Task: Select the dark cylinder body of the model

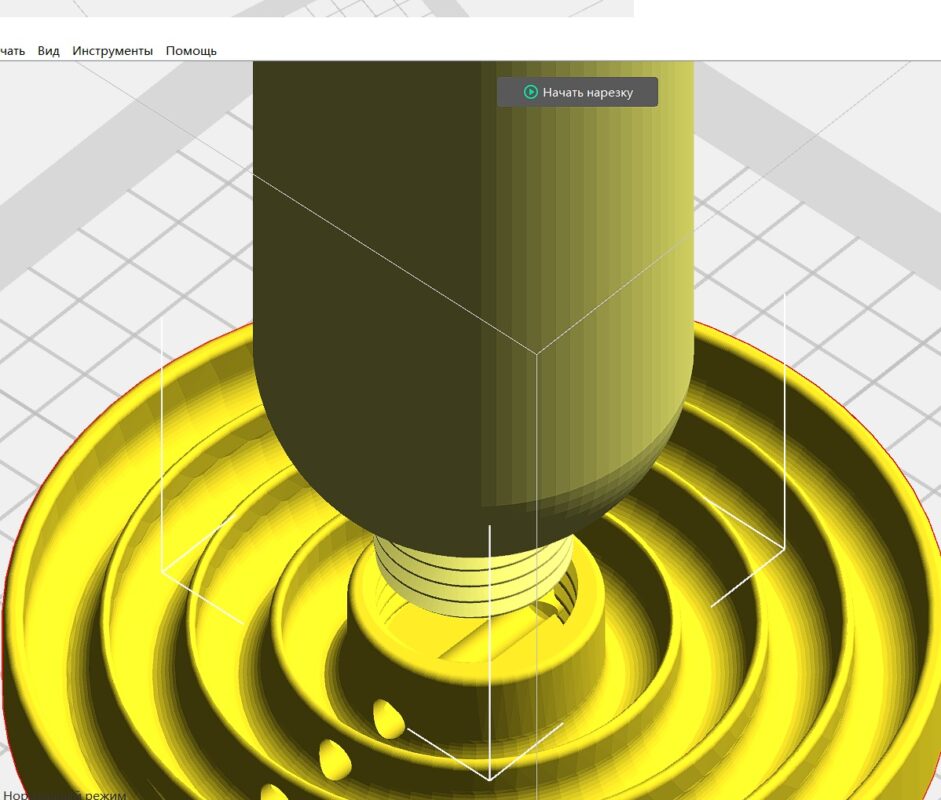Action: 380,250
